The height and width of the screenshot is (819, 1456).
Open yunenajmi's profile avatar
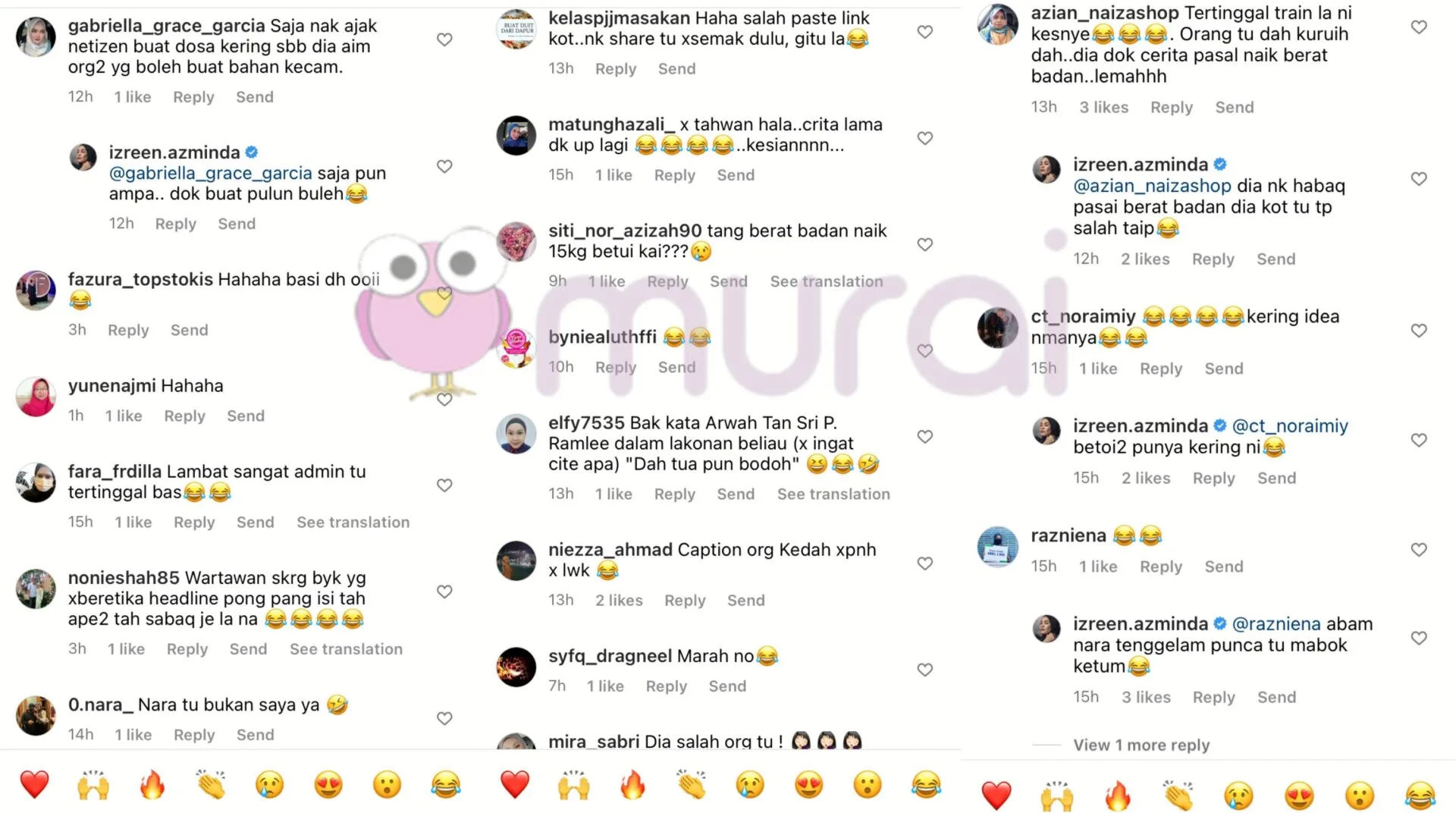click(36, 396)
